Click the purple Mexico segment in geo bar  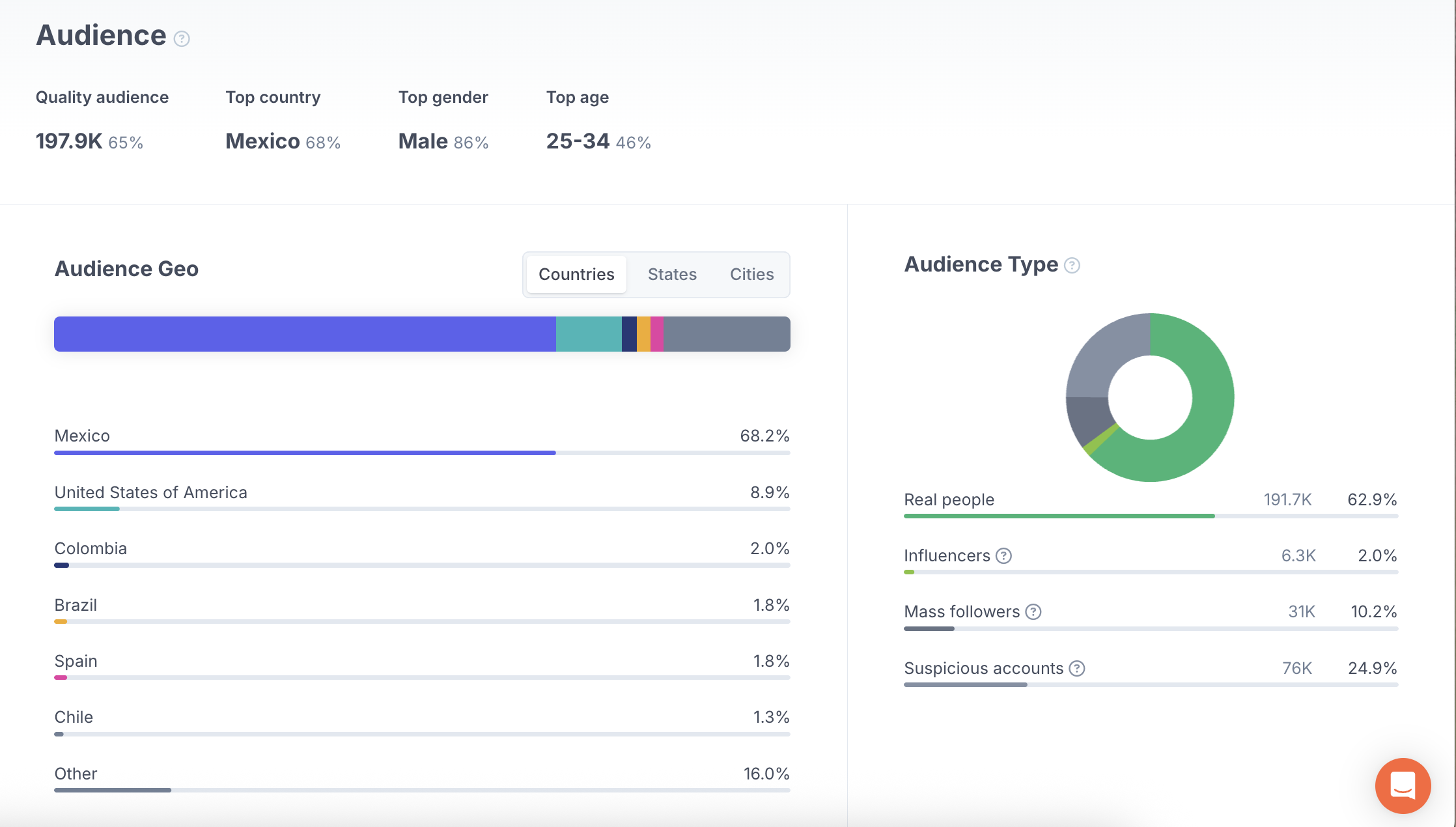pyautogui.click(x=305, y=334)
